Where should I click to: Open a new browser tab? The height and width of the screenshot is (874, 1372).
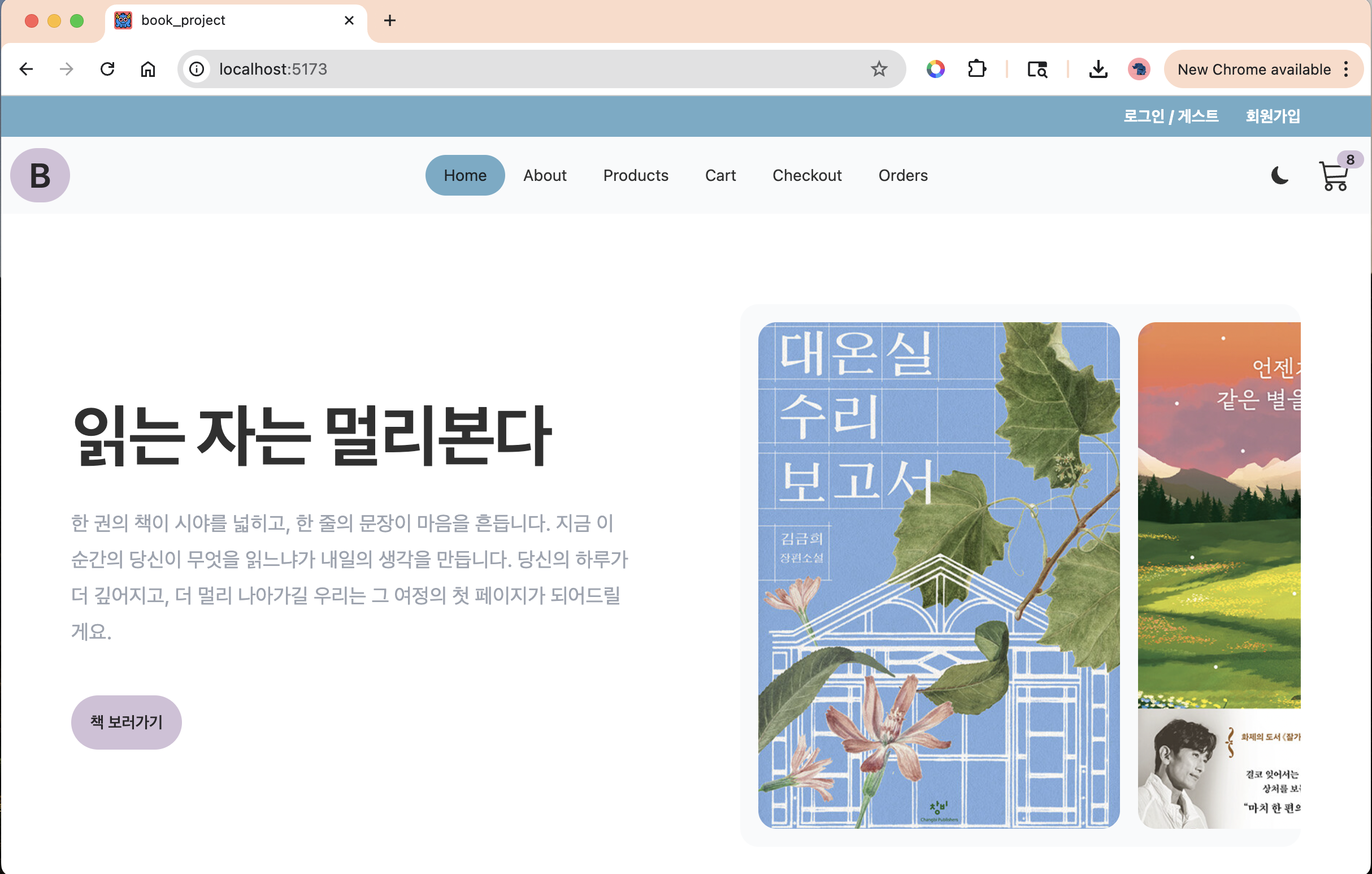390,20
